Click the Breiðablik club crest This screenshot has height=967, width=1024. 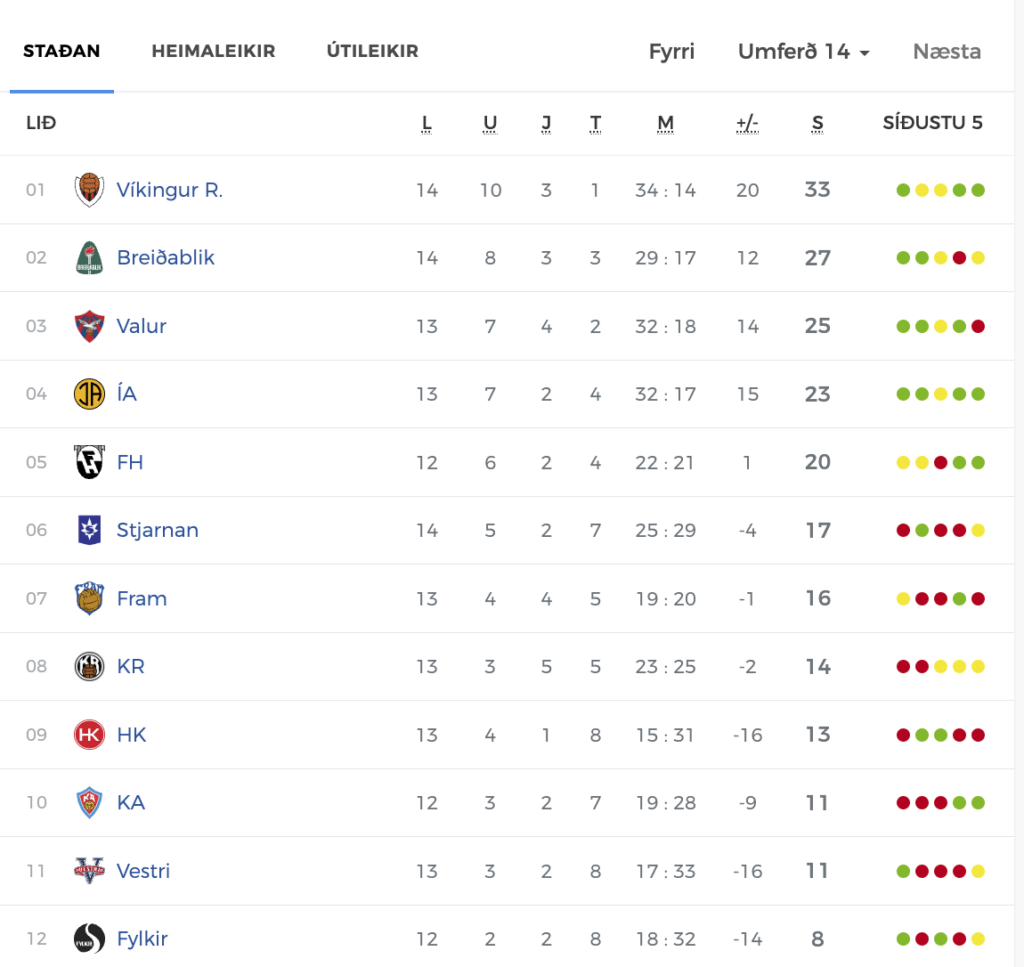pos(89,258)
